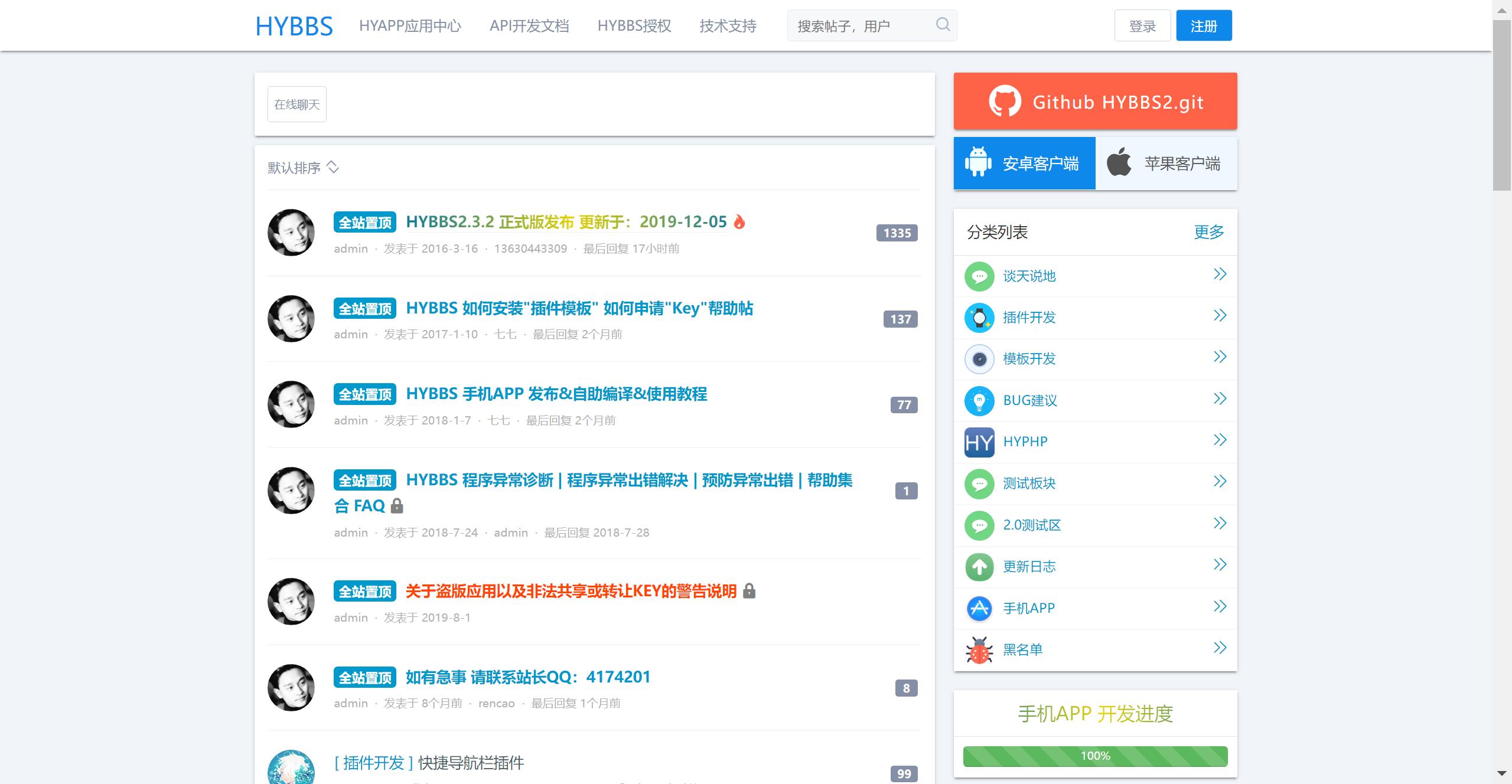
Task: Click the 模板开发 category camera icon
Action: (979, 359)
